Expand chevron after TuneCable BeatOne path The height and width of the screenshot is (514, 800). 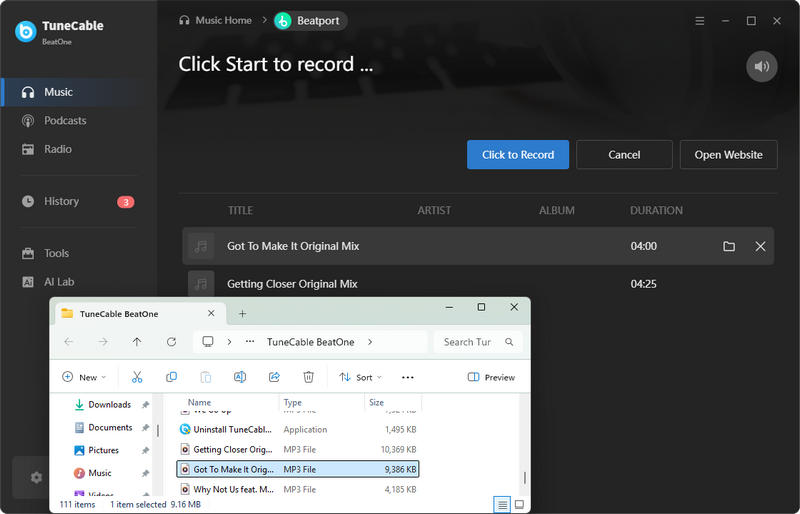[370, 342]
